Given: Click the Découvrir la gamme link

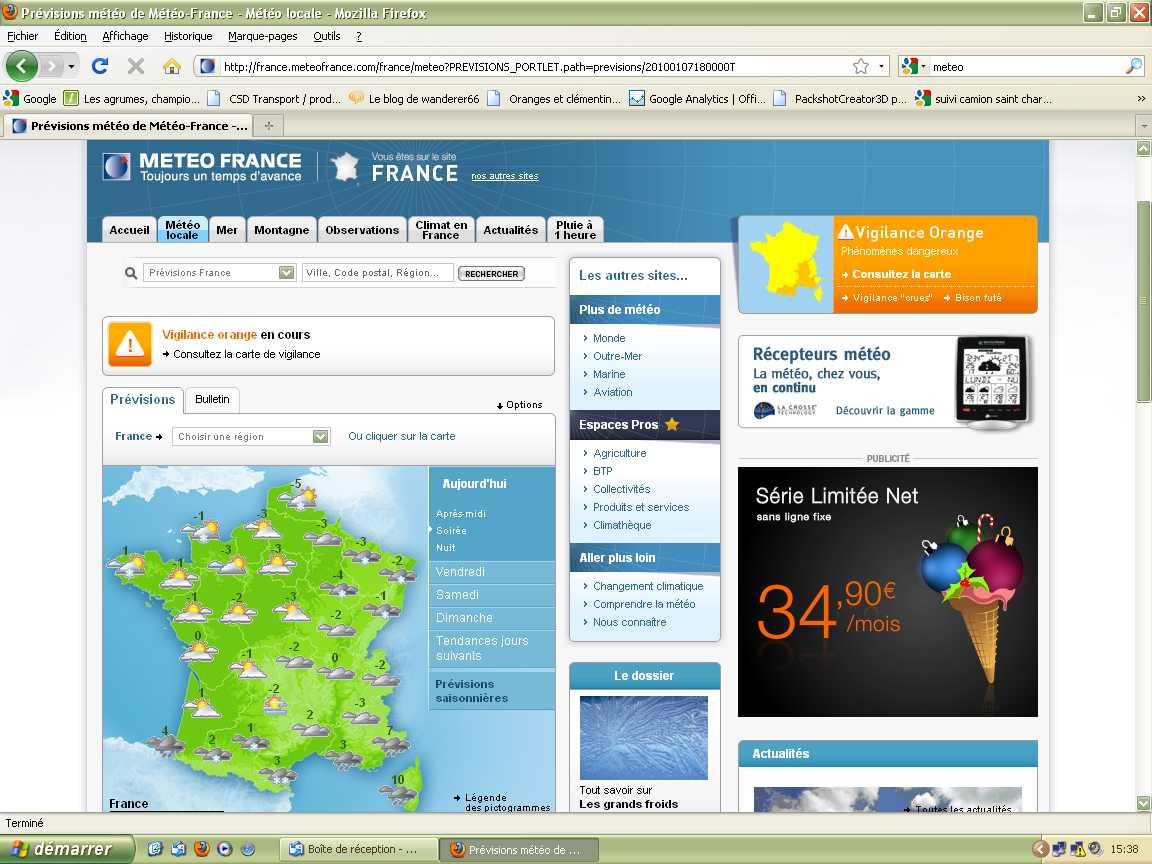Looking at the screenshot, I should click(x=885, y=411).
